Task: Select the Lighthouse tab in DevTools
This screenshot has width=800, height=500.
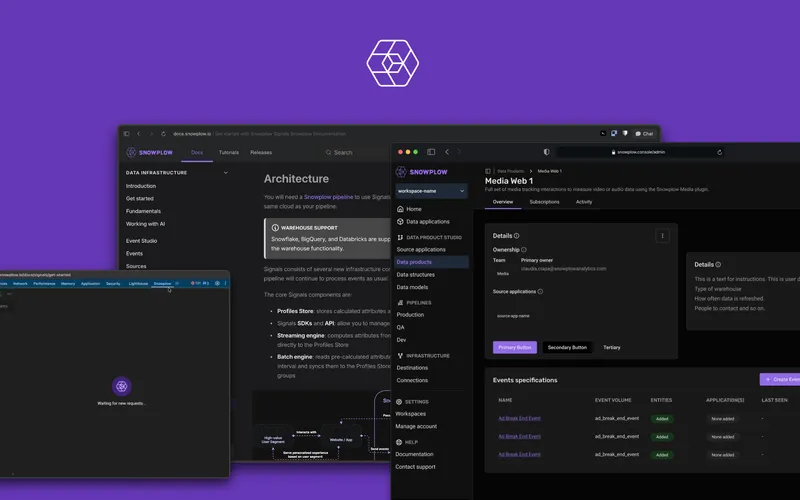Action: point(138,284)
